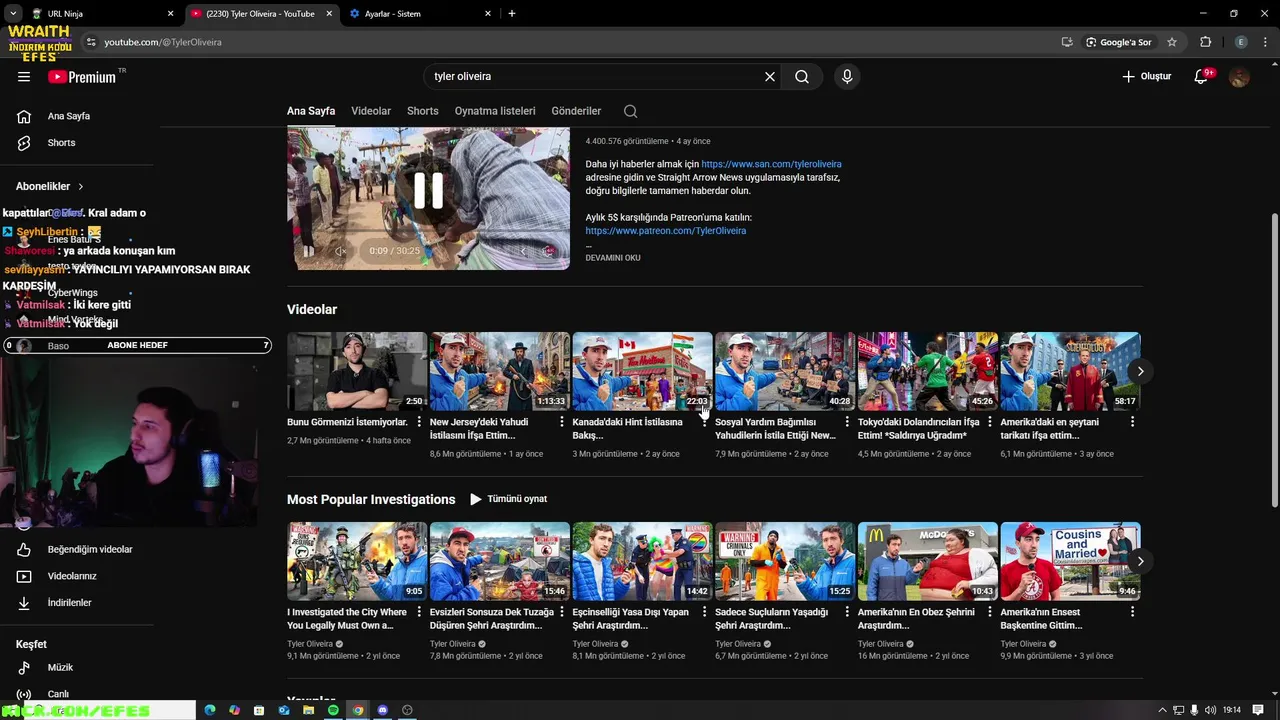
Task: Open options for New Jersey'deki Yahudi video
Action: 562,422
